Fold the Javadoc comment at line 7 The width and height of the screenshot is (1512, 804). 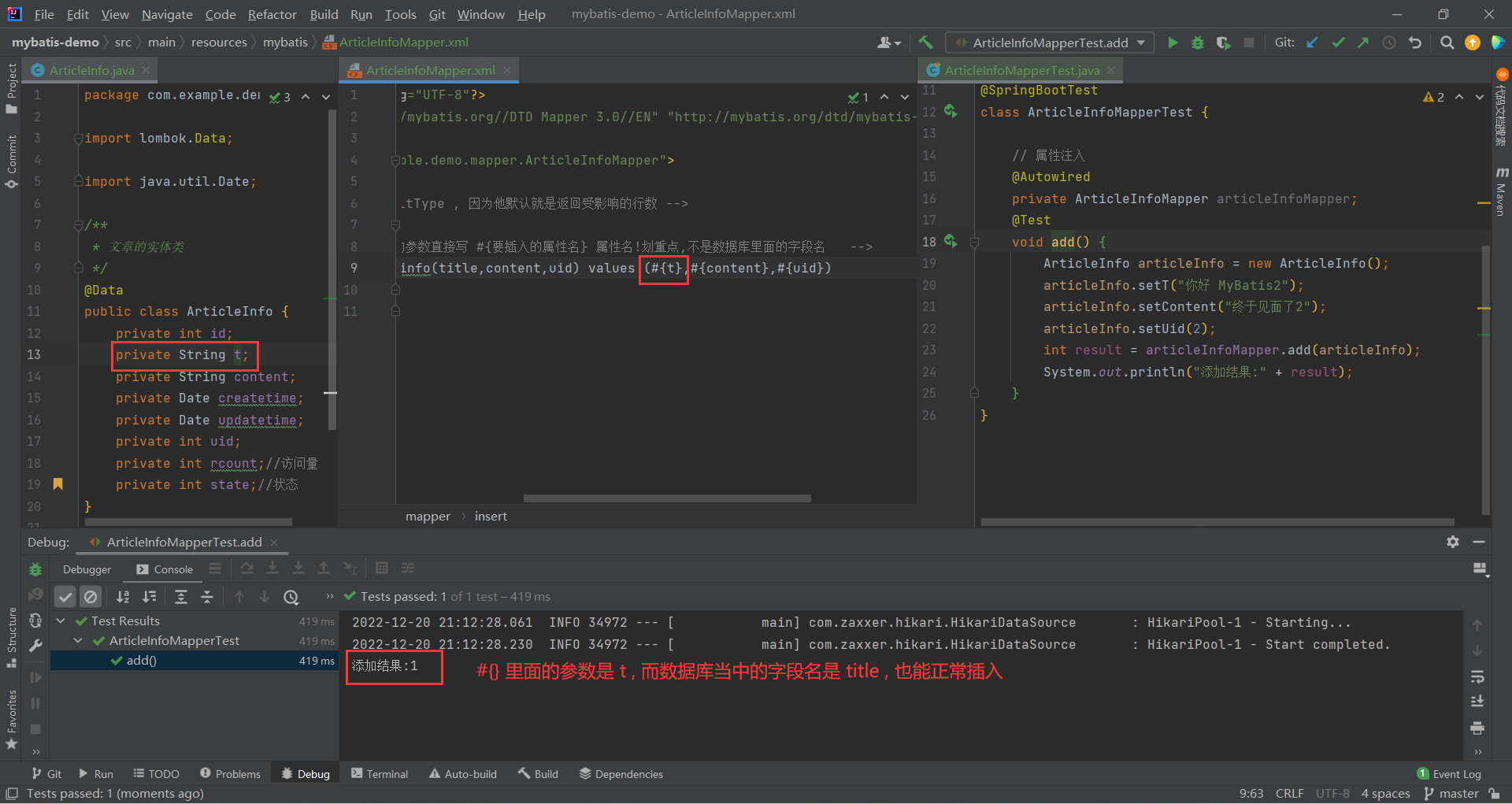(x=78, y=225)
